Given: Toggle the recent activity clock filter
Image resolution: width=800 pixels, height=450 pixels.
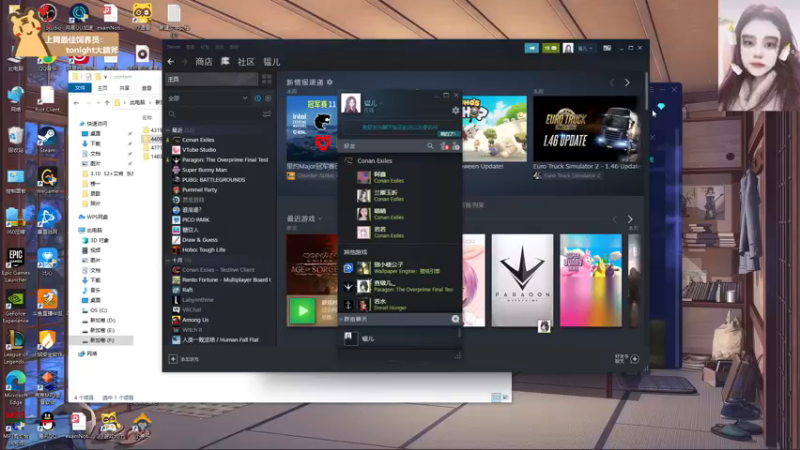Looking at the screenshot, I should click(x=258, y=98).
